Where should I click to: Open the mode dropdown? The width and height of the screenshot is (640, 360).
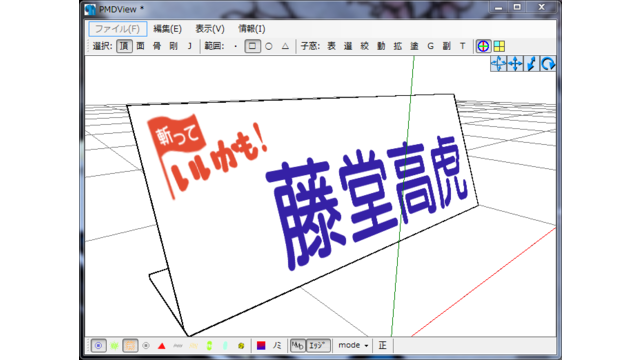353,345
